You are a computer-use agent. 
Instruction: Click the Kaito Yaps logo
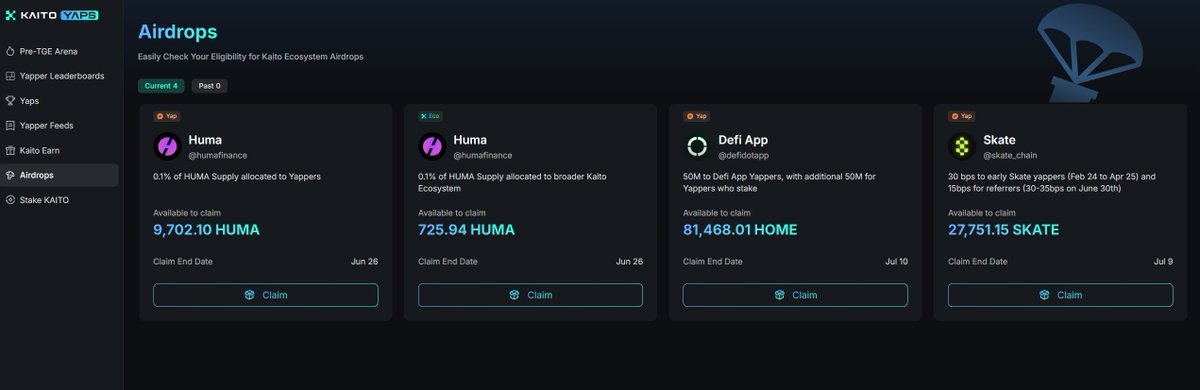51,17
